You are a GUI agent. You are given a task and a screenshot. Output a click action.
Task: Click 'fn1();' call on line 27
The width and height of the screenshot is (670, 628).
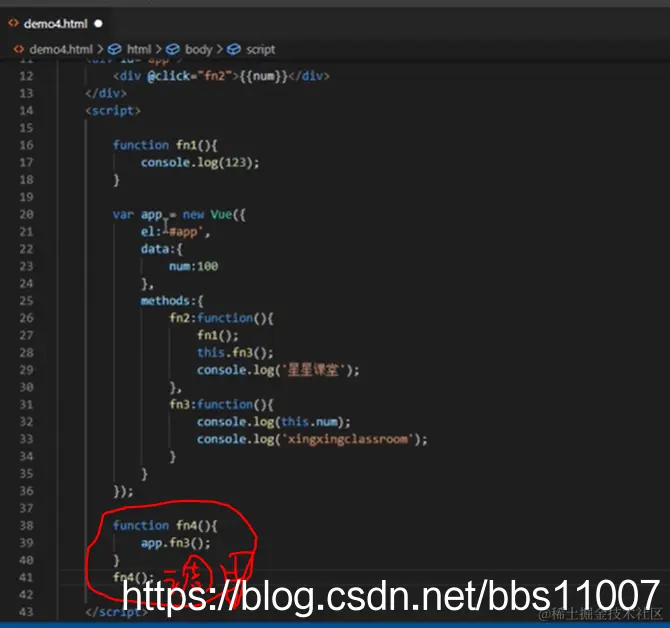pos(217,335)
